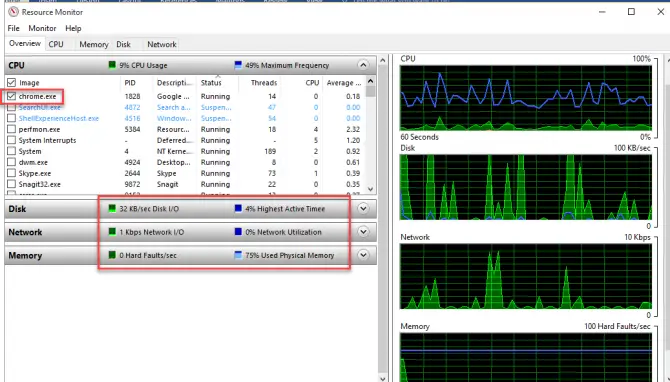
Task: Select the Snagit32.exe process name
Action: 39,184
